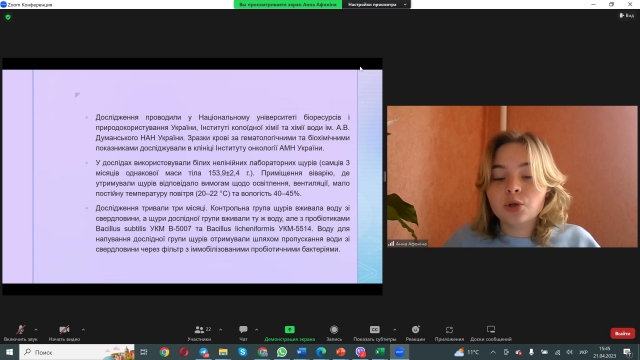Unmute the microphone in Zoom toolbar
This screenshot has width=640, height=360.
pyautogui.click(x=20, y=333)
